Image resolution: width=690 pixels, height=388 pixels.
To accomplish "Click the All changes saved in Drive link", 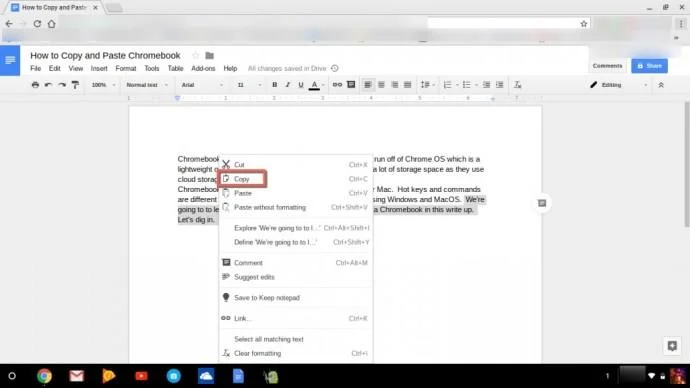I will point(287,69).
